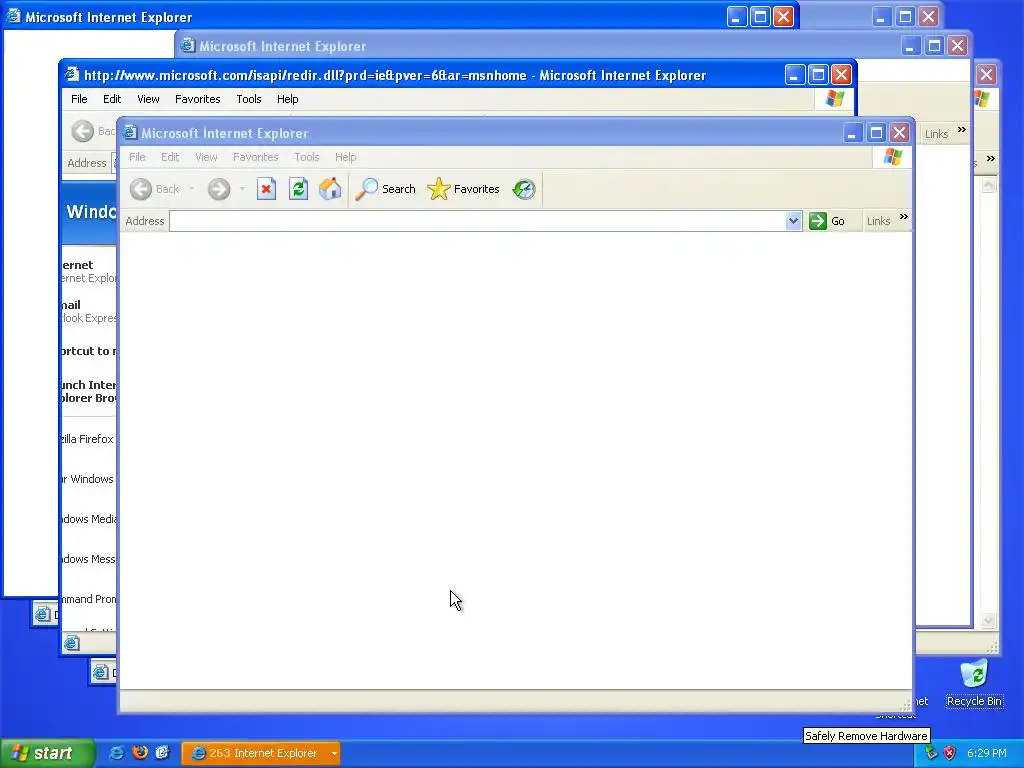Screen dimensions: 1024x768
Task: Click IE icon in microsoft.com window title bar
Action: pyautogui.click(x=72, y=75)
